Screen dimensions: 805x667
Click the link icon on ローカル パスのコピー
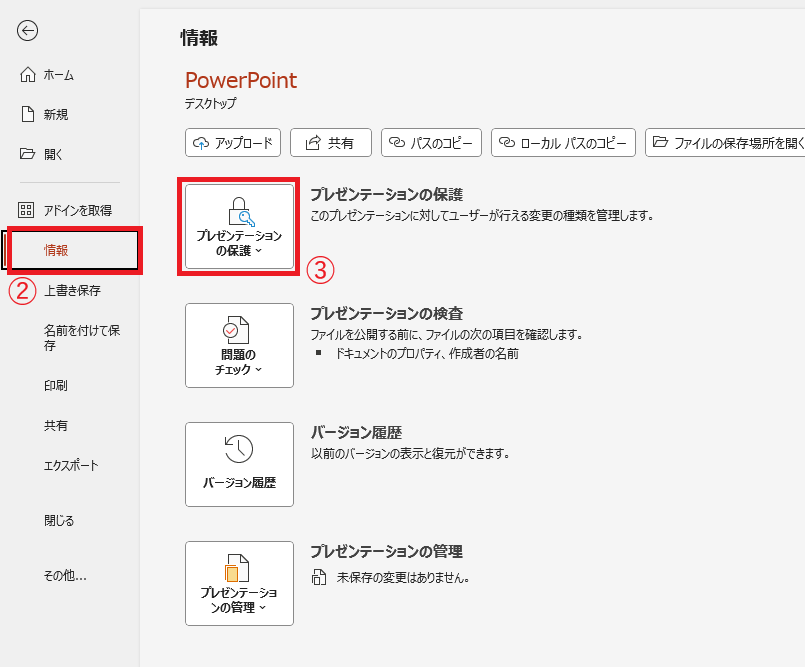[x=507, y=142]
